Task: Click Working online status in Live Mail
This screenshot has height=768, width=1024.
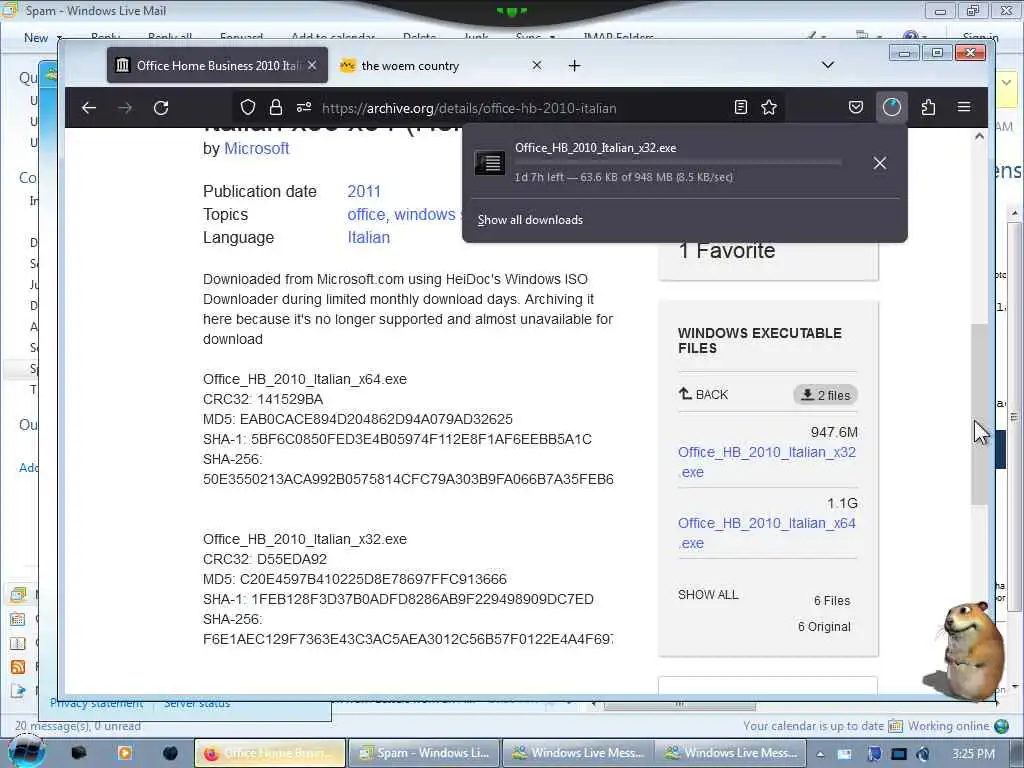Action: pyautogui.click(x=948, y=726)
